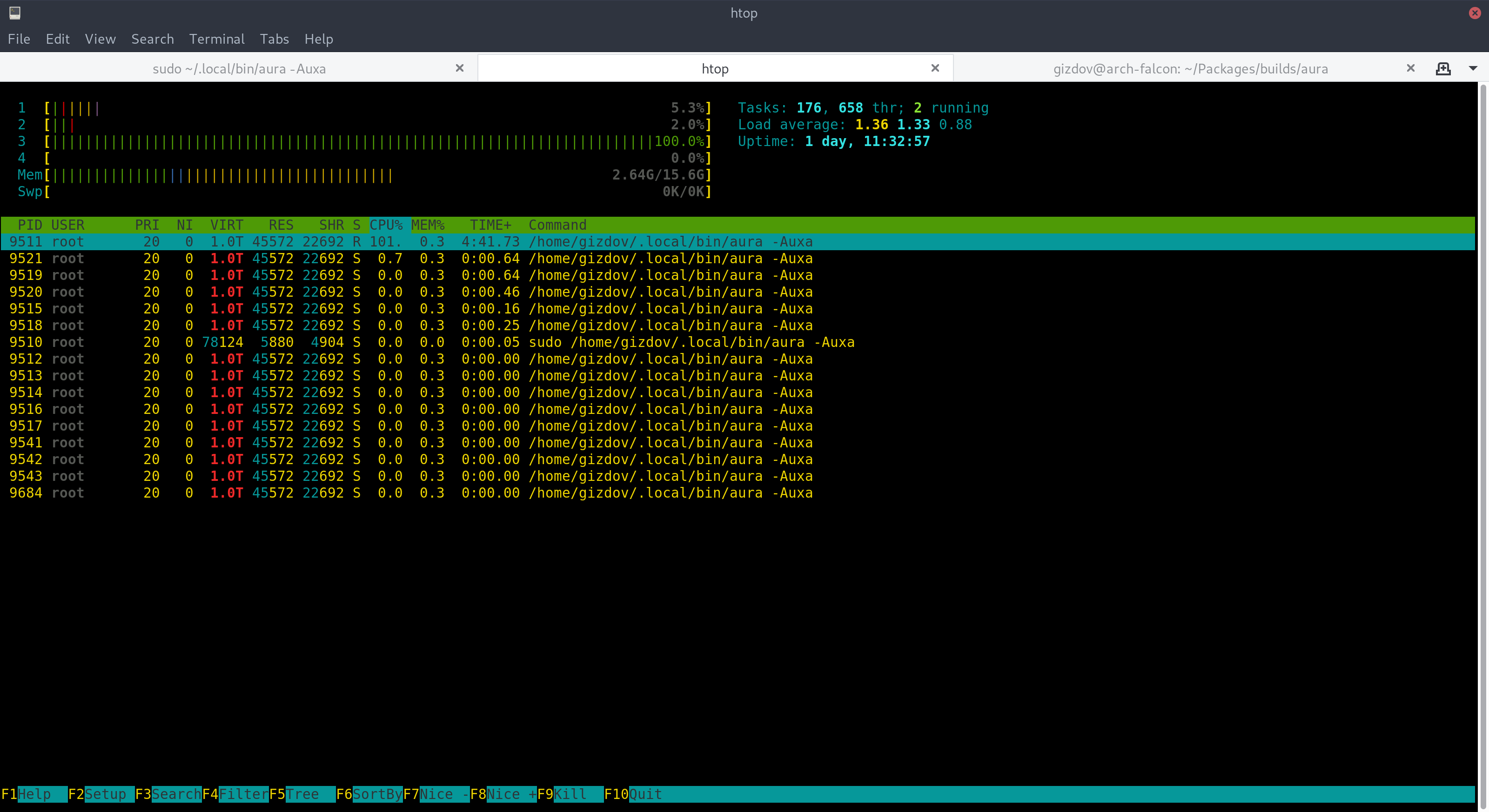Click F10 Quit in htop footer

[633, 794]
